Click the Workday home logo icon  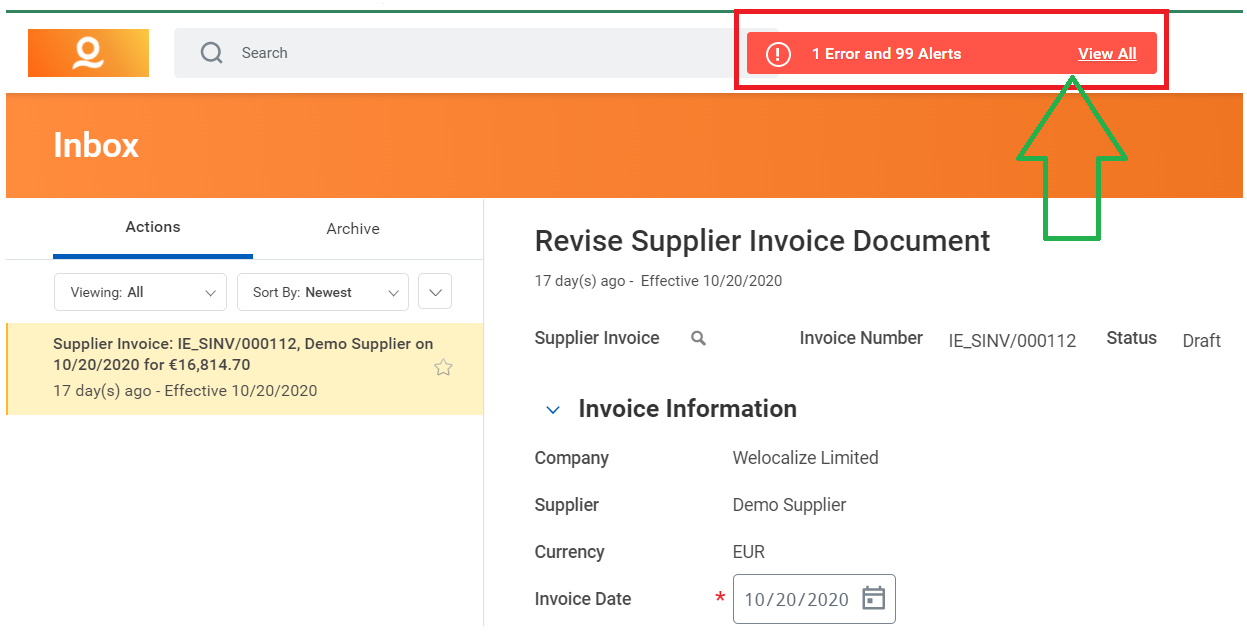tap(88, 52)
